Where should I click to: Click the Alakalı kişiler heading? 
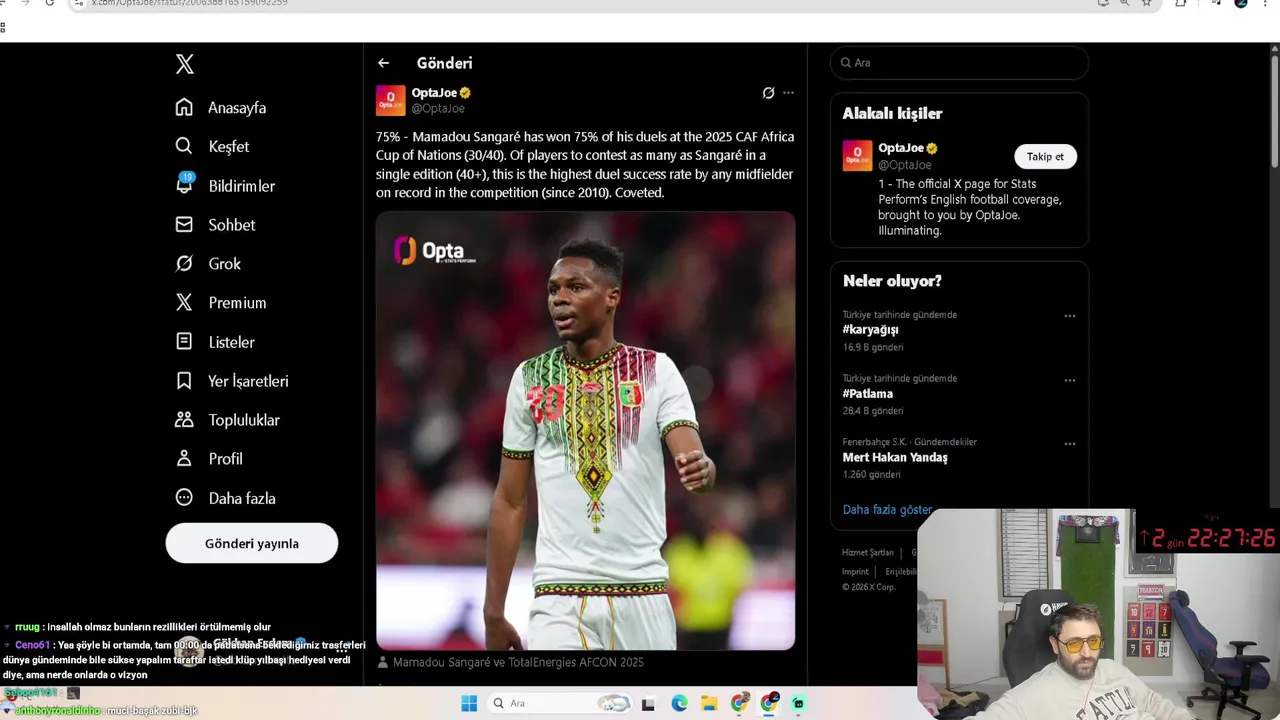pos(892,113)
